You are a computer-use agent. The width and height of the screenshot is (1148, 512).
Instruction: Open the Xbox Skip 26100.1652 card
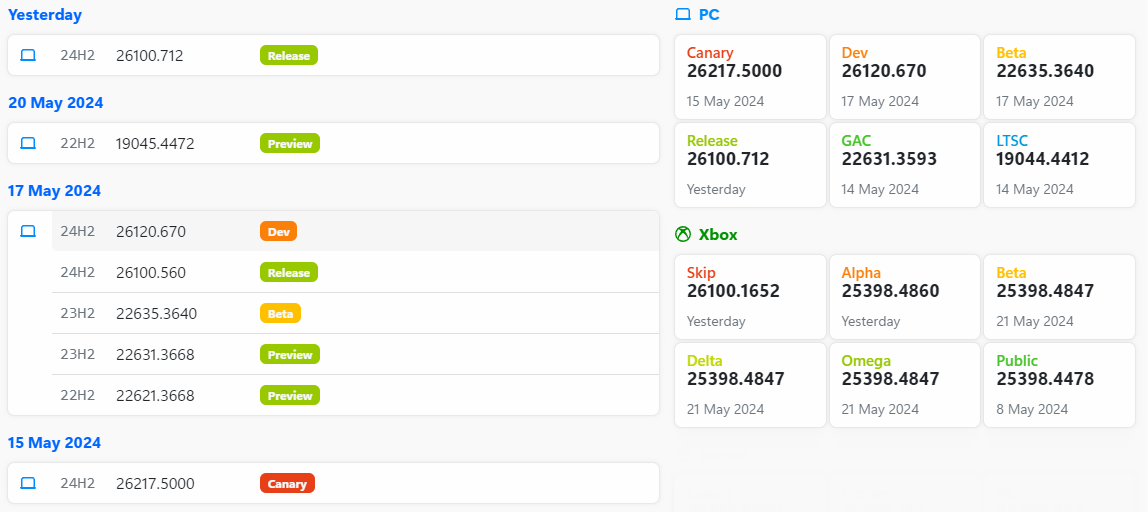(750, 297)
